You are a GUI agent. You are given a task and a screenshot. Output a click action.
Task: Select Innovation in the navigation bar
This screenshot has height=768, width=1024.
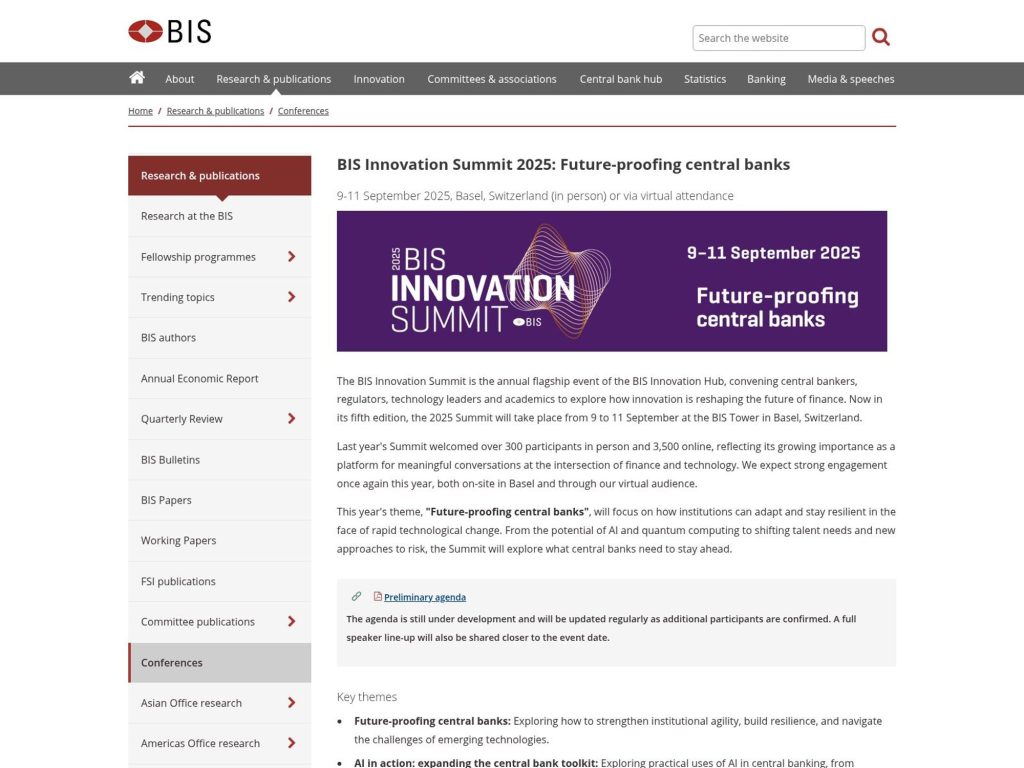point(379,78)
